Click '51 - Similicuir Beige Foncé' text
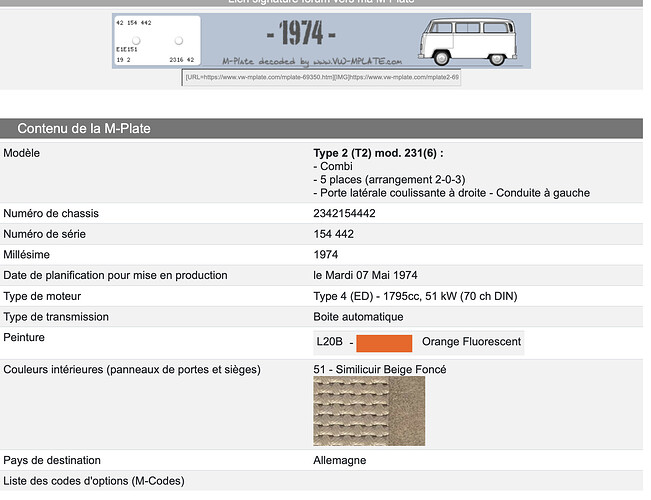The image size is (651, 500). (380, 370)
